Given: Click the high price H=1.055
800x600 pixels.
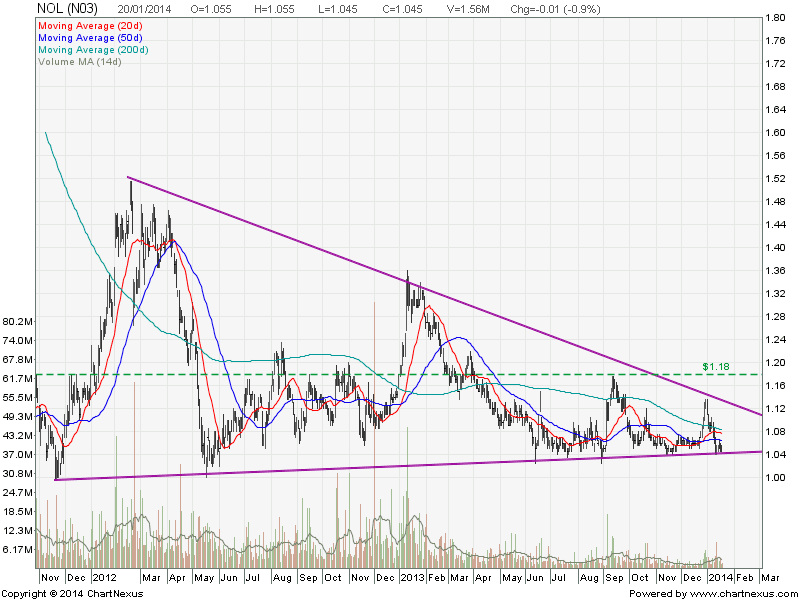Looking at the screenshot, I should pyautogui.click(x=274, y=9).
